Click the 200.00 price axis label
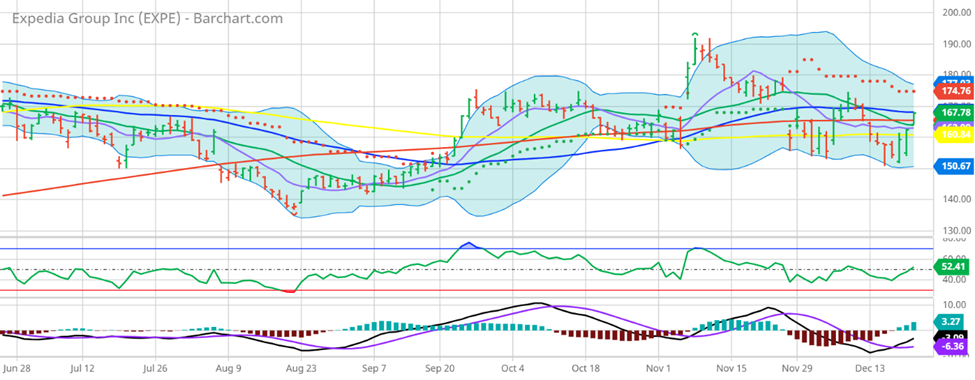The width and height of the screenshot is (975, 380). pyautogui.click(x=956, y=12)
